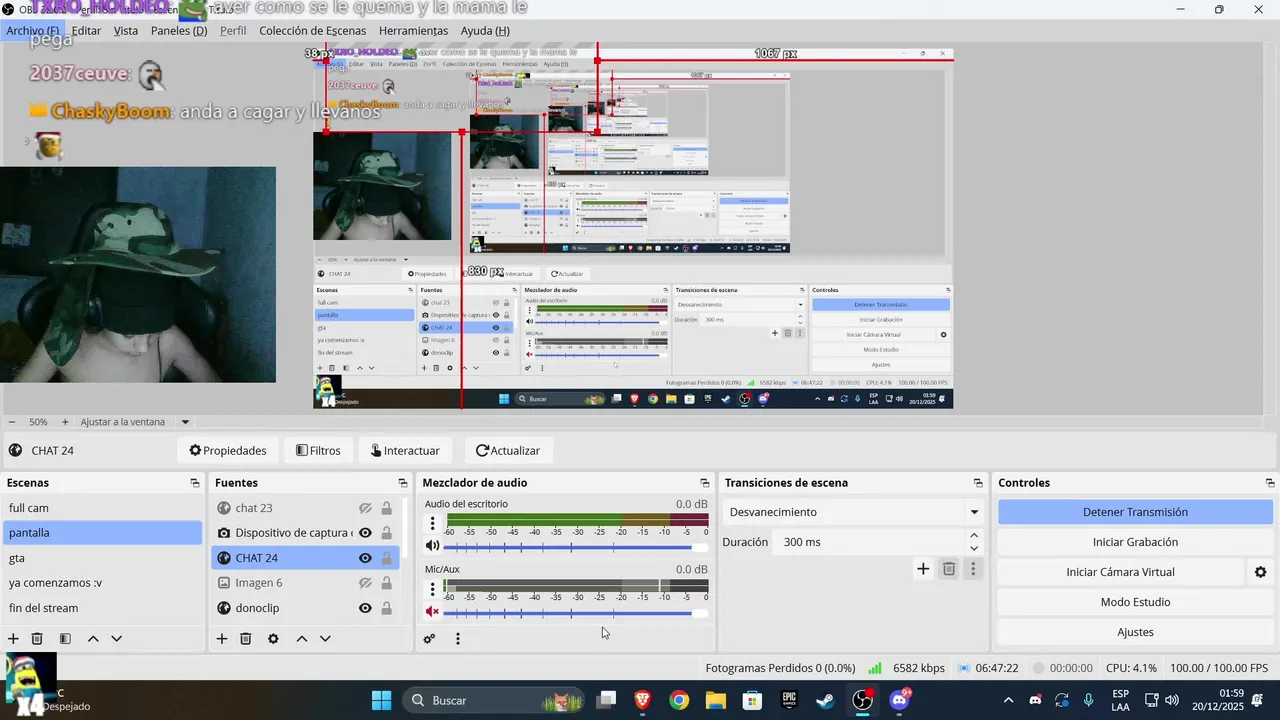
Task: Open scene filters icon in Escenas toolbar
Action: point(65,639)
